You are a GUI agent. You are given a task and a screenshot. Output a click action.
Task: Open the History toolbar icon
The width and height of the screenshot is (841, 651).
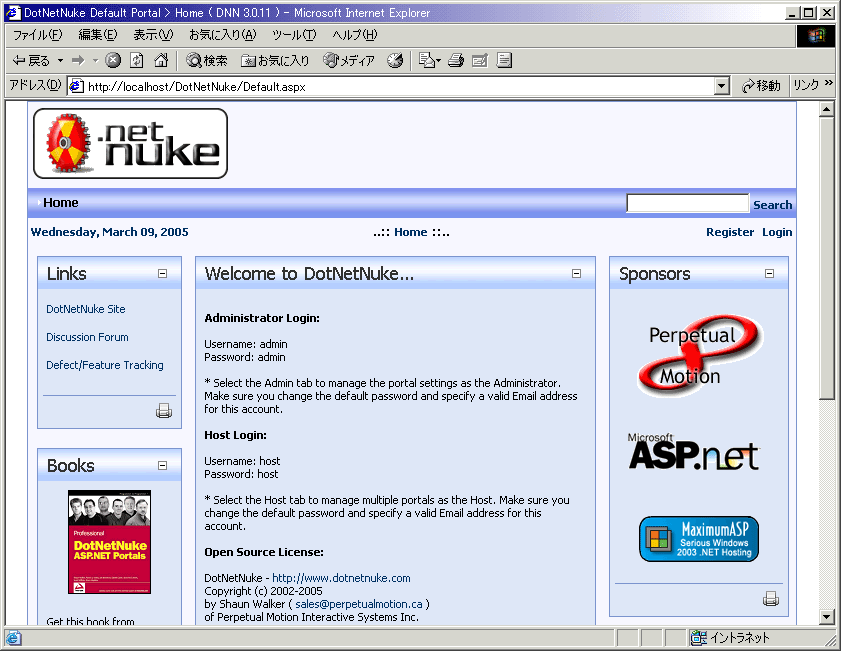coord(395,61)
